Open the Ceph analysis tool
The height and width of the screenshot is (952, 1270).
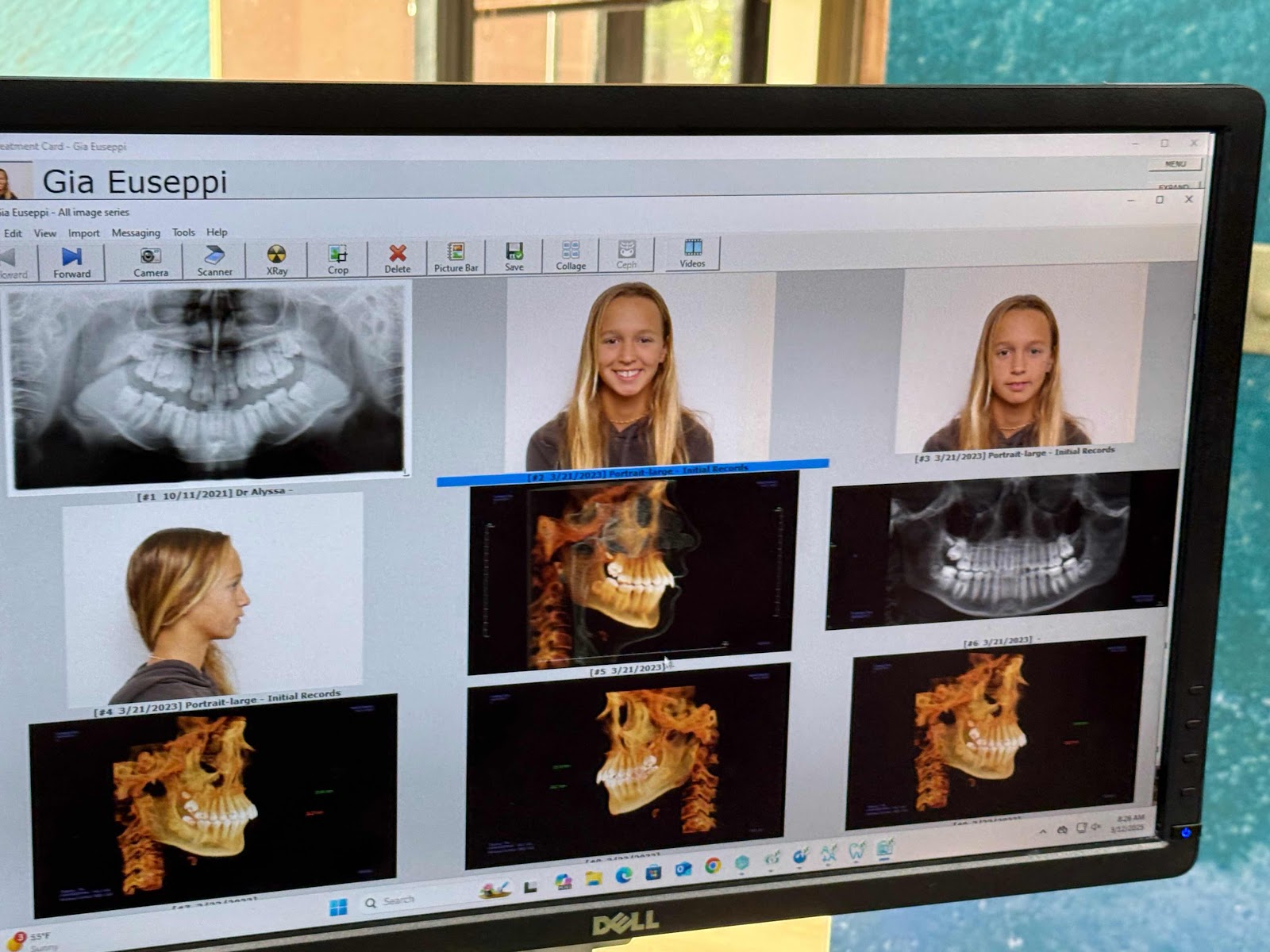(626, 255)
